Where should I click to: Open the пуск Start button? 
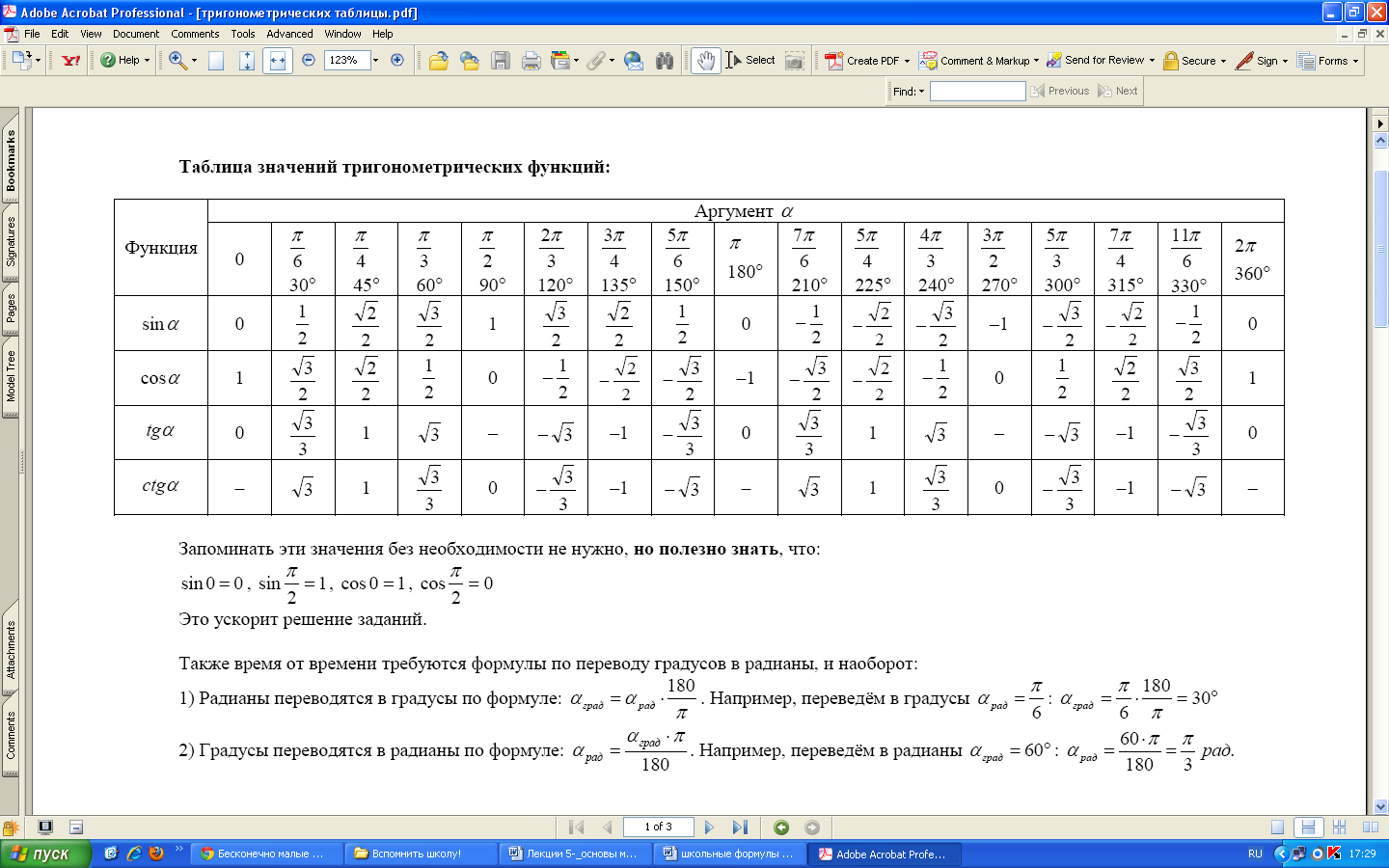click(45, 854)
